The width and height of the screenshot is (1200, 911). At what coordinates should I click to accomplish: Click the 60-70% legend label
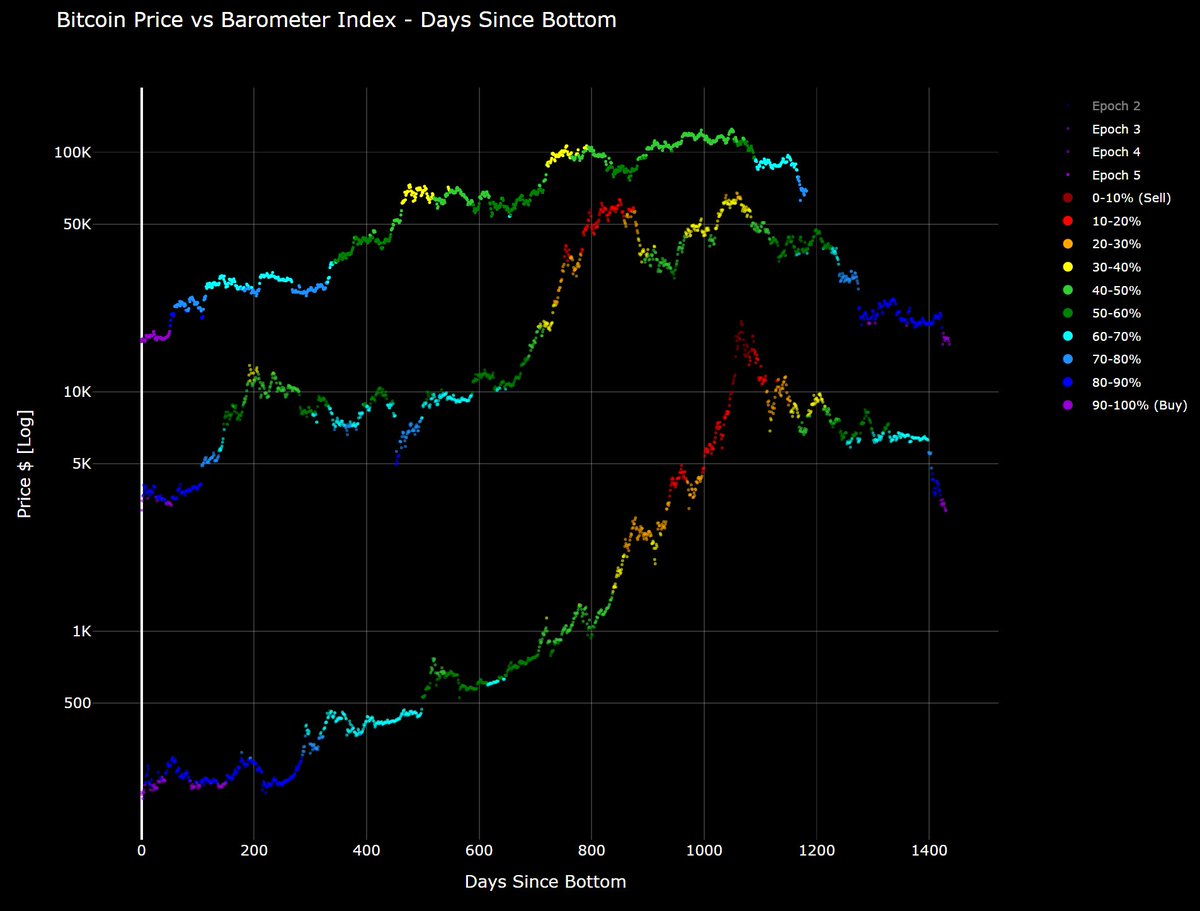point(1116,336)
